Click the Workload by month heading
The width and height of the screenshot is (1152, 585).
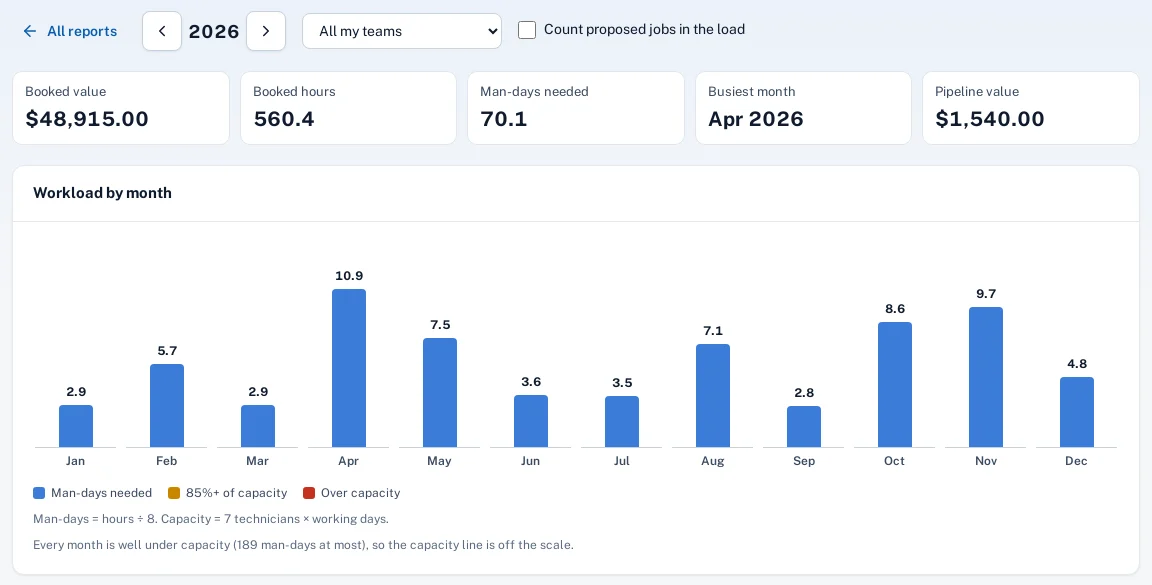pyautogui.click(x=102, y=193)
